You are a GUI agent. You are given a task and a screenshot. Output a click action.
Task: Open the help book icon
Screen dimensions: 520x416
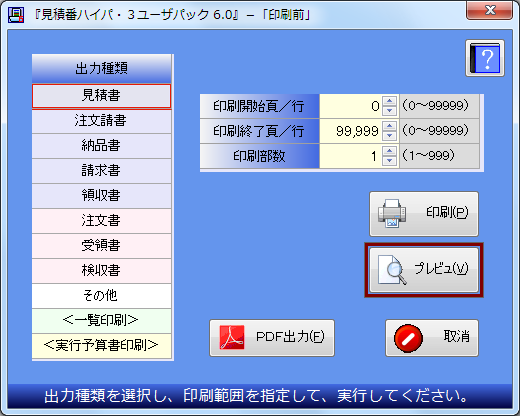(485, 59)
